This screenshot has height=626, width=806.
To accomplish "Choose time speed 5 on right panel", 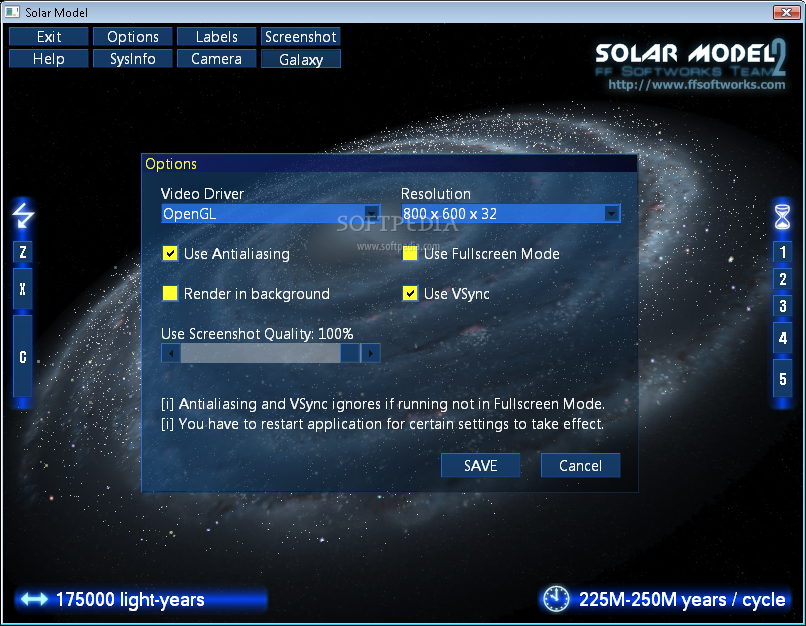I will 782,379.
